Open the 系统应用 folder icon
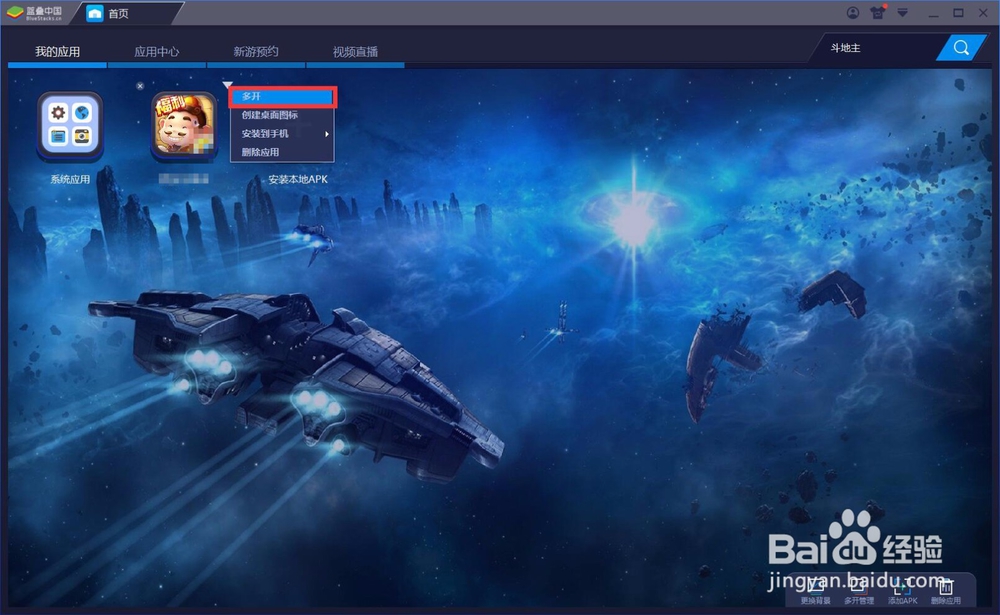This screenshot has height=615, width=1000. tap(70, 126)
